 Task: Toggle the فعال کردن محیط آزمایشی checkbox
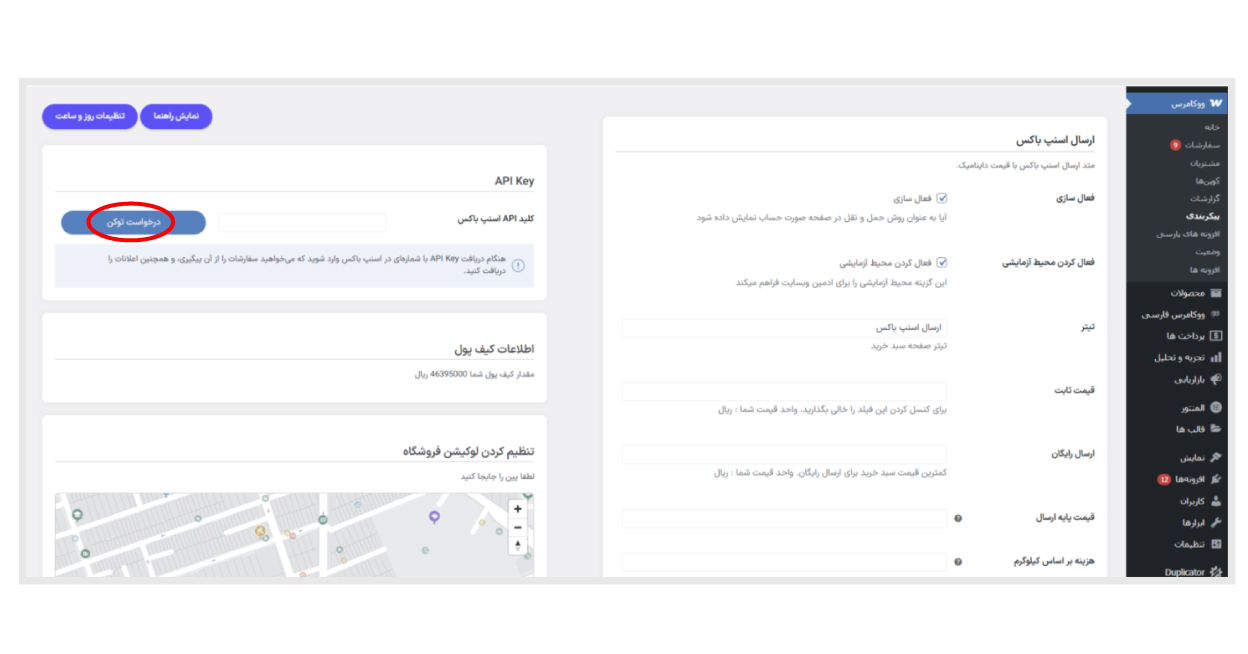[942, 263]
